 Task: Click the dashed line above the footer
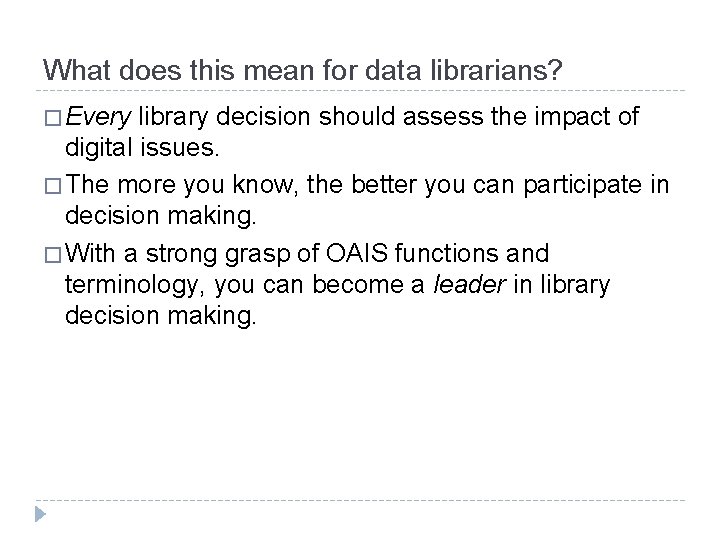tap(360, 500)
